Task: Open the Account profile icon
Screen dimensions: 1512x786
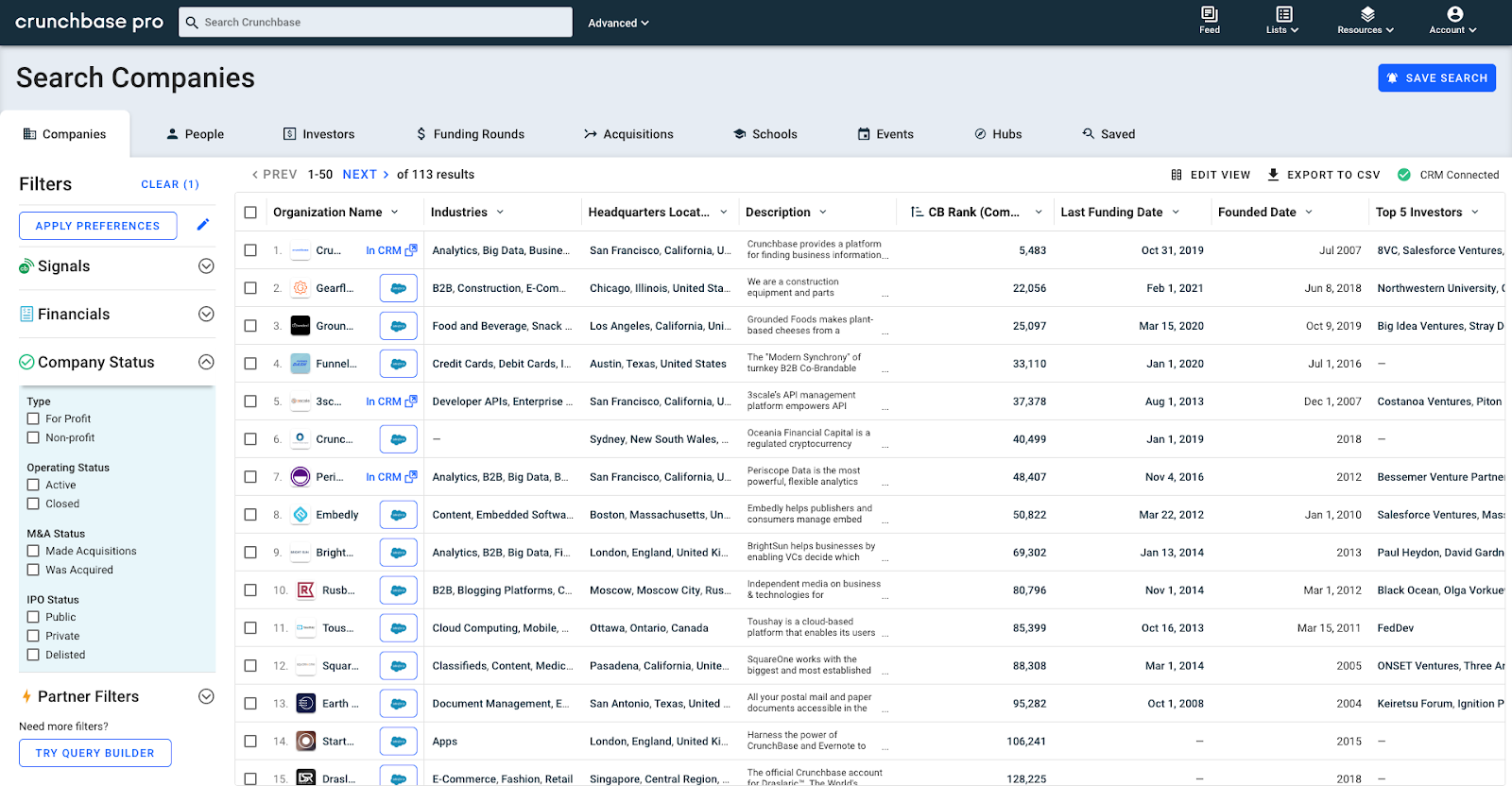Action: click(1454, 14)
